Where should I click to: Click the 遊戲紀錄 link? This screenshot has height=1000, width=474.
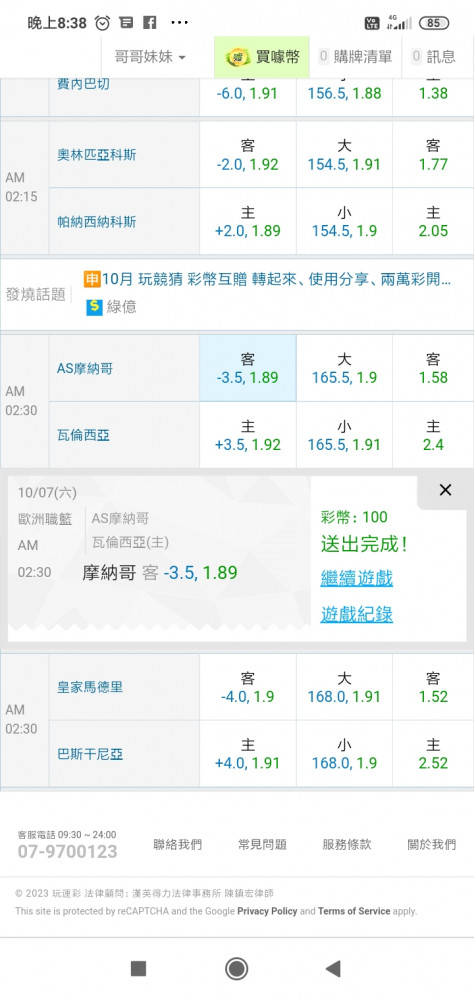point(357,614)
